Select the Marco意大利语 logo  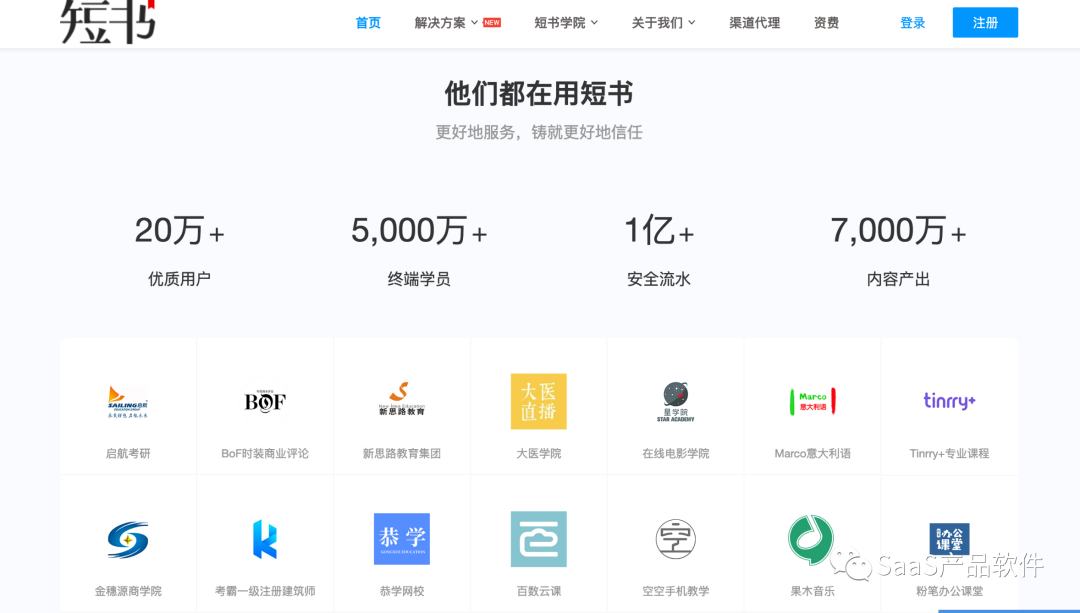[x=812, y=401]
